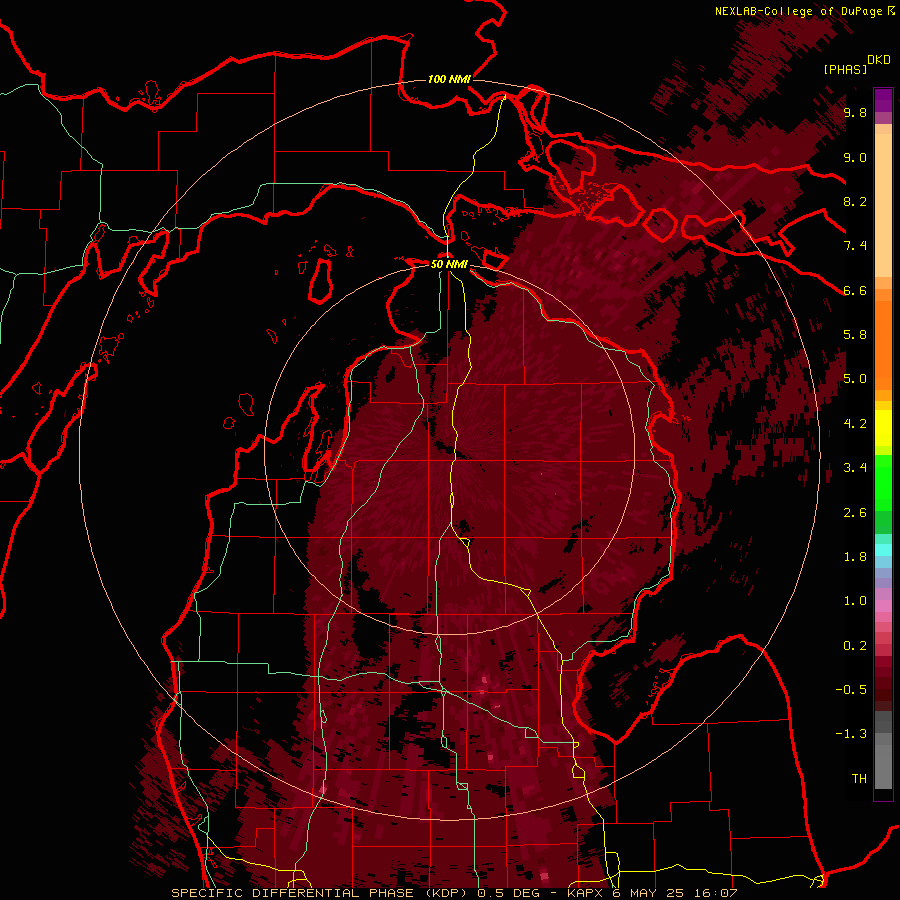The image size is (900, 900).
Task: Pick the cyan band of the color bar
Action: click(x=883, y=550)
